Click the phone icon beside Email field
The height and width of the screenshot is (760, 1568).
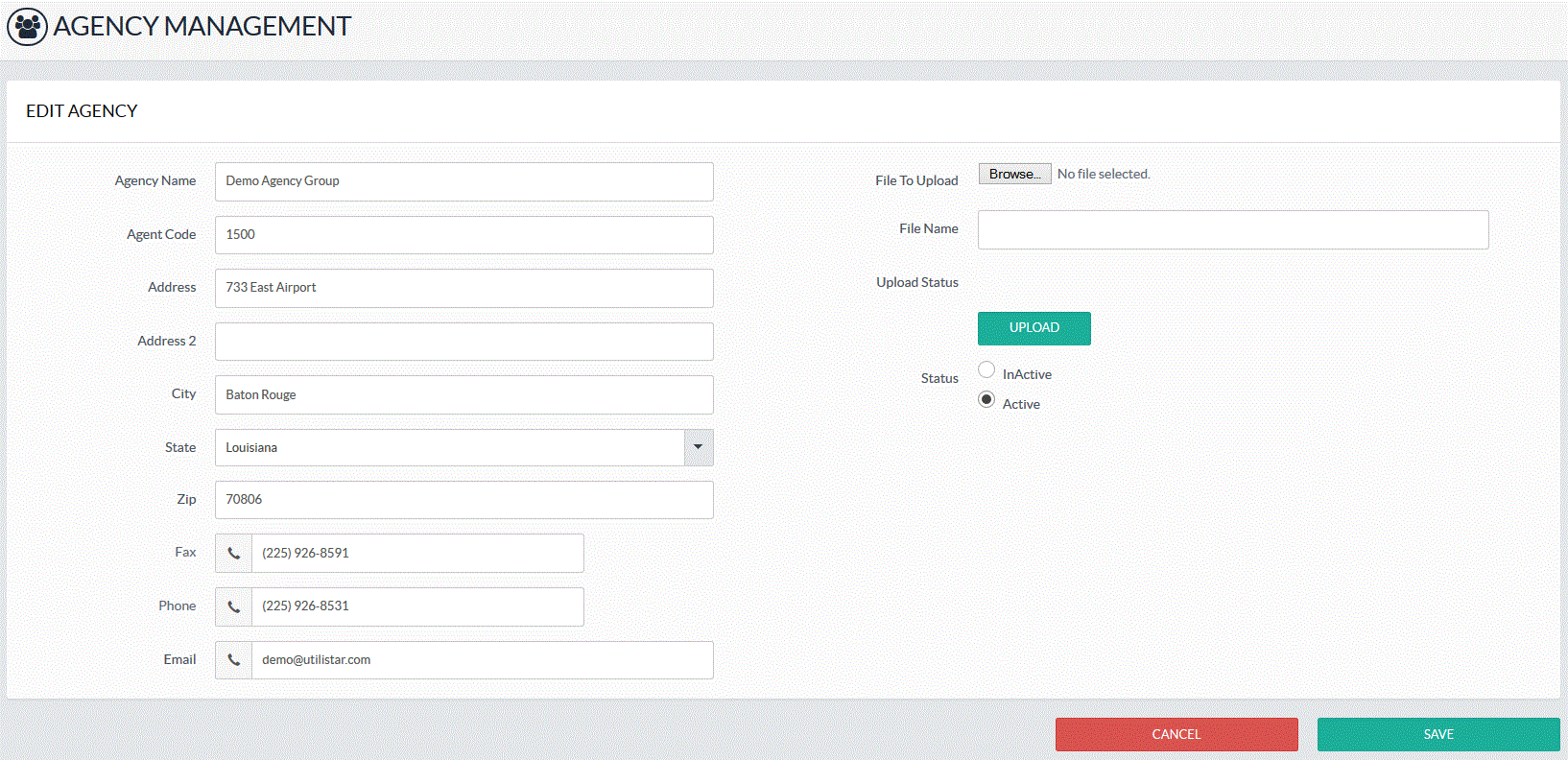coord(234,660)
